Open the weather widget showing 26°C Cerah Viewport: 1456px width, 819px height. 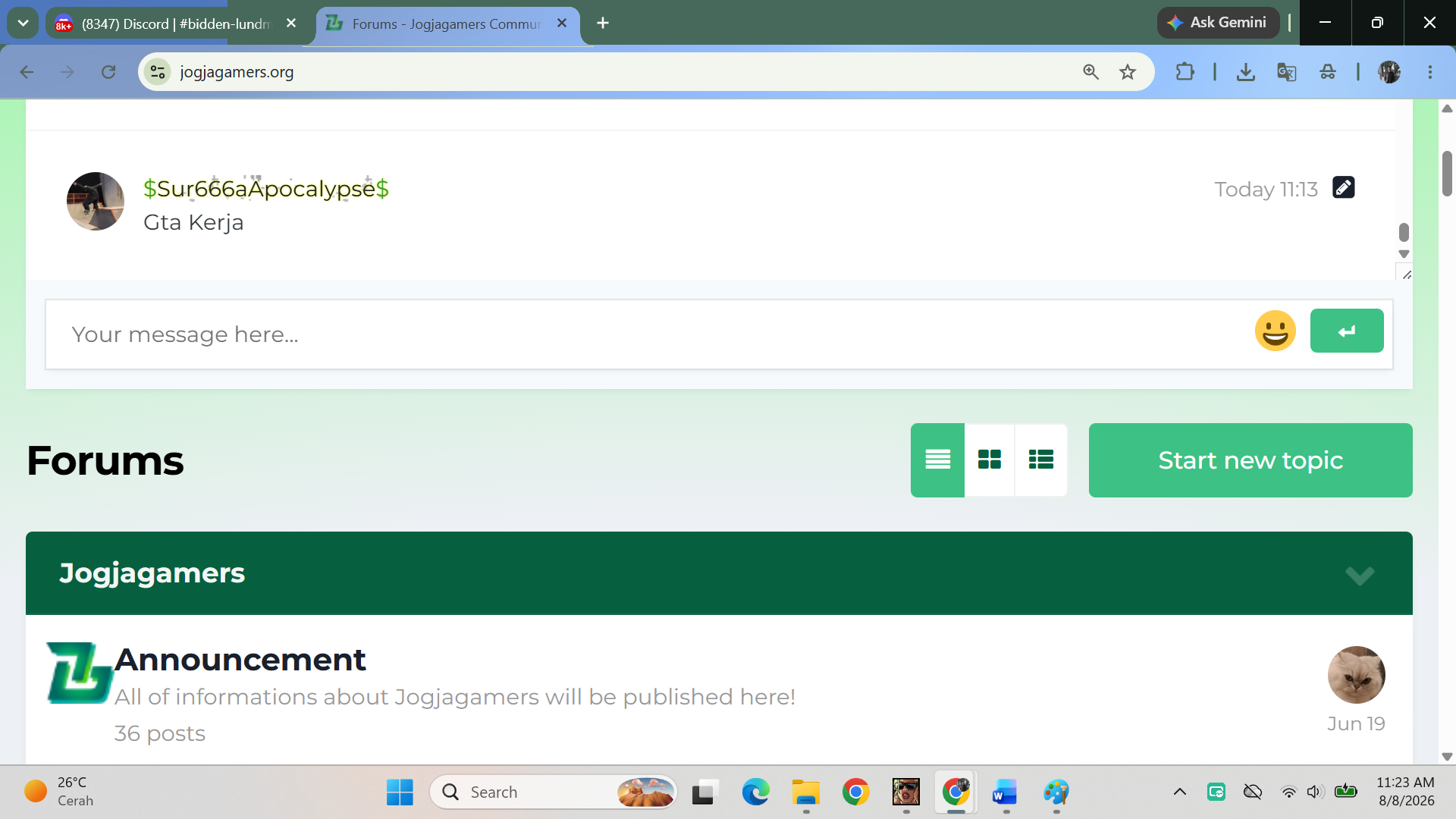click(x=61, y=792)
